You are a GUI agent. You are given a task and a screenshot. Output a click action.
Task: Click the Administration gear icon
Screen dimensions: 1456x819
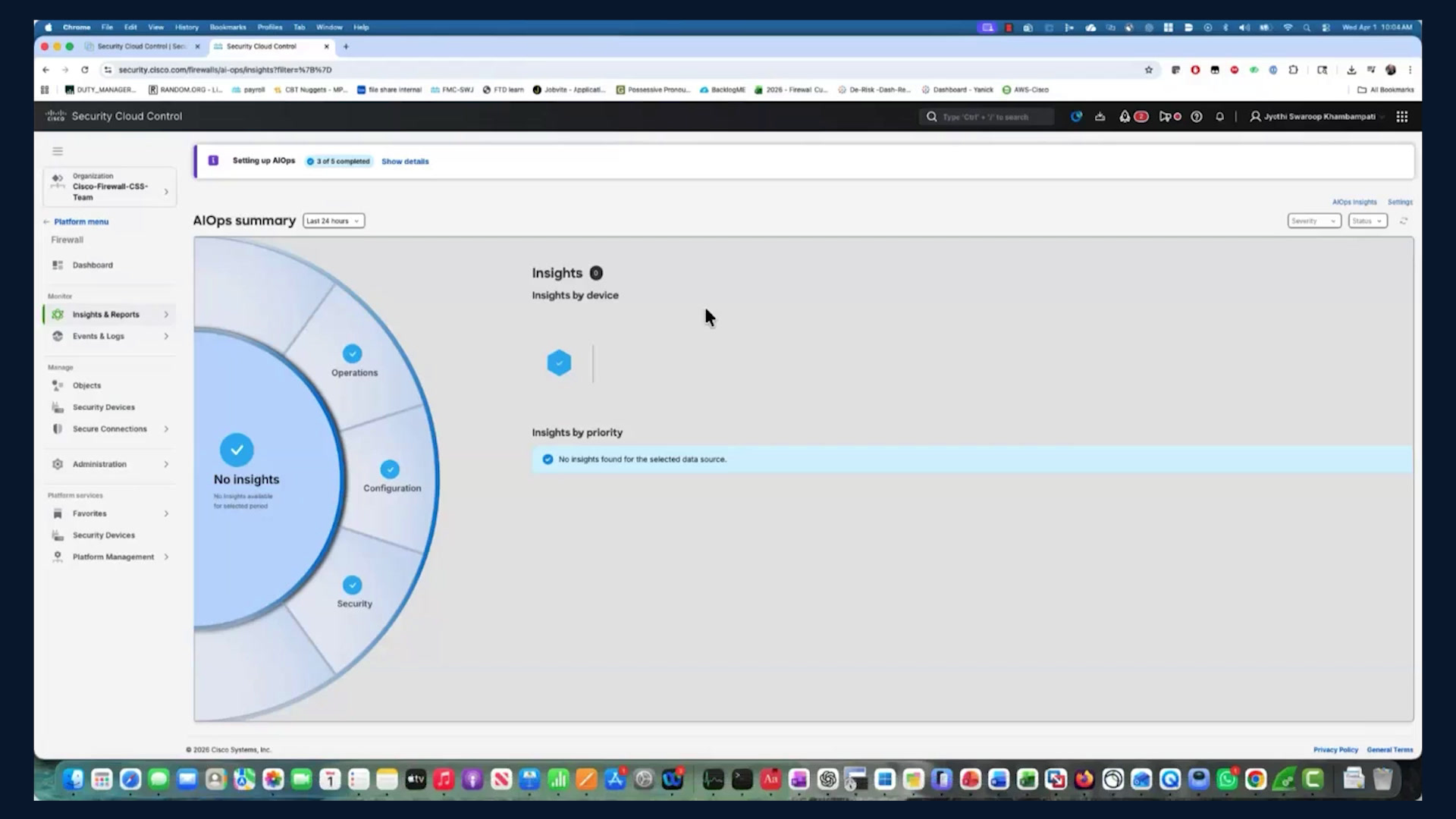[58, 464]
